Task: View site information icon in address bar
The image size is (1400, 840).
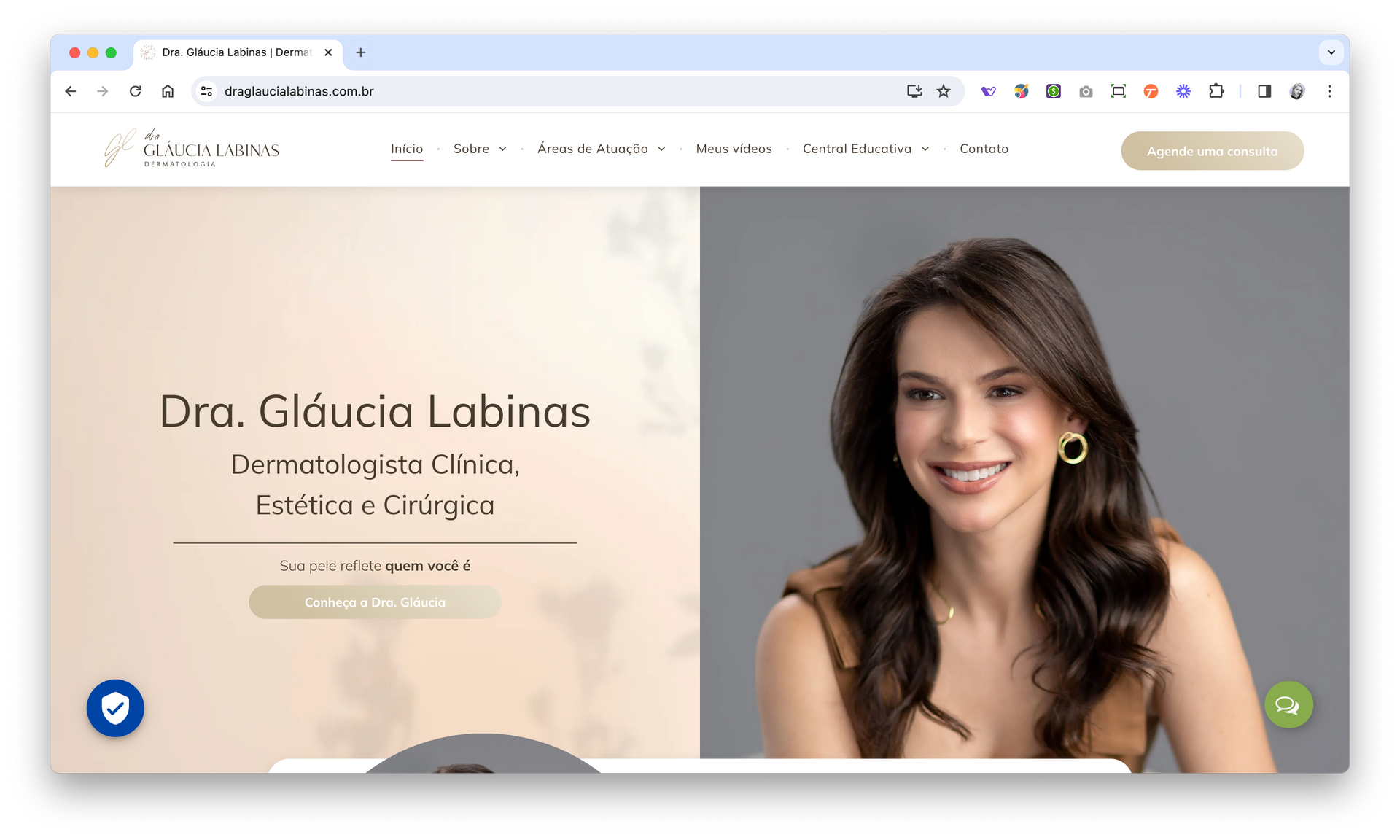Action: point(207,91)
